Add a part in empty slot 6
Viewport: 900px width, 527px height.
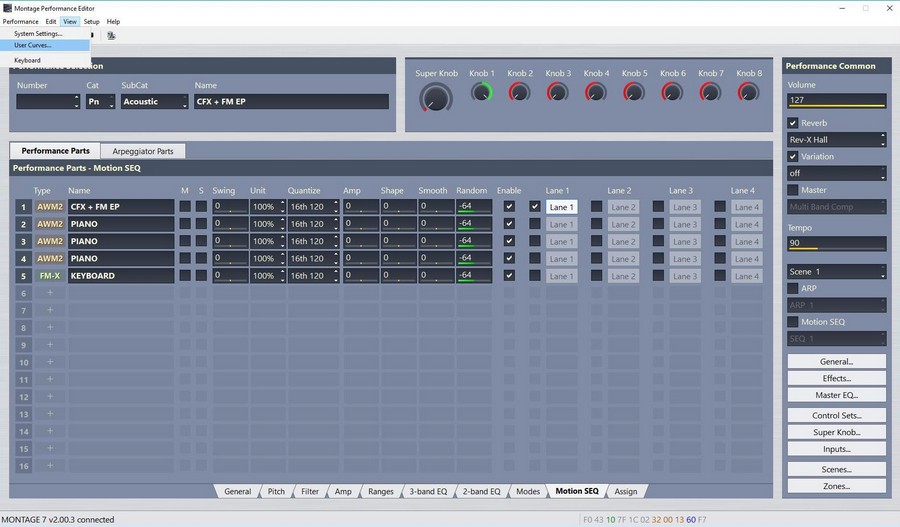(x=50, y=293)
